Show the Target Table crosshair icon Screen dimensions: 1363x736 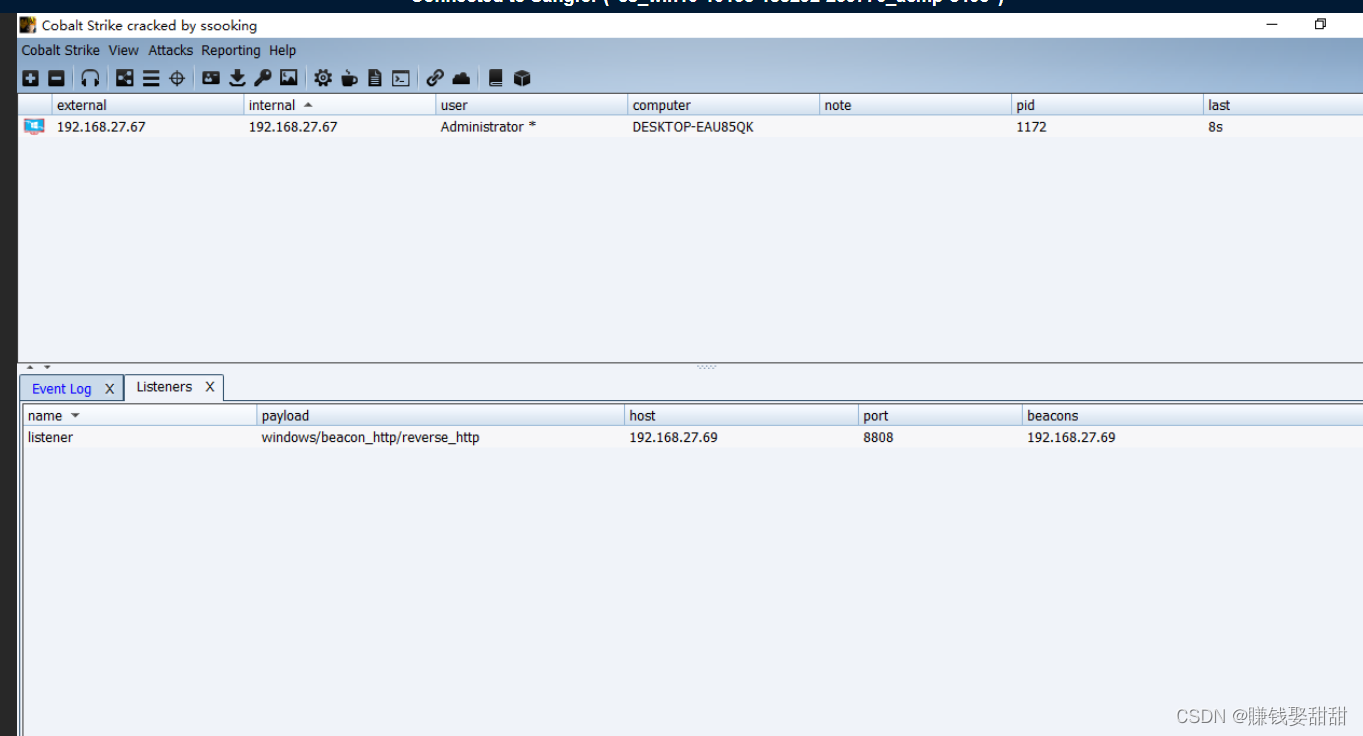pos(177,78)
